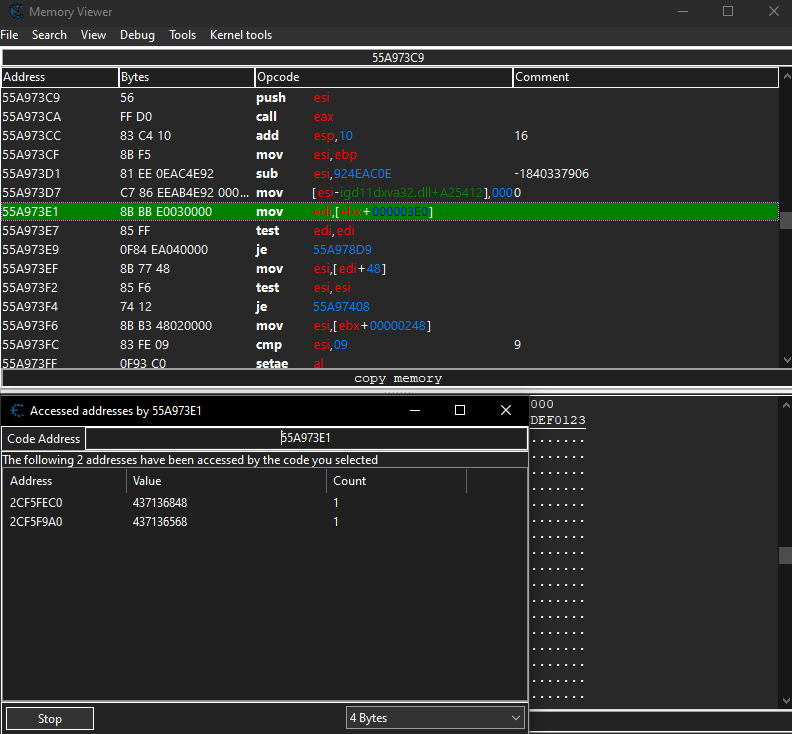Select disassembly row 55A973CF mov esi,ebp
Viewport: 792px width, 734px height.
tap(390, 155)
